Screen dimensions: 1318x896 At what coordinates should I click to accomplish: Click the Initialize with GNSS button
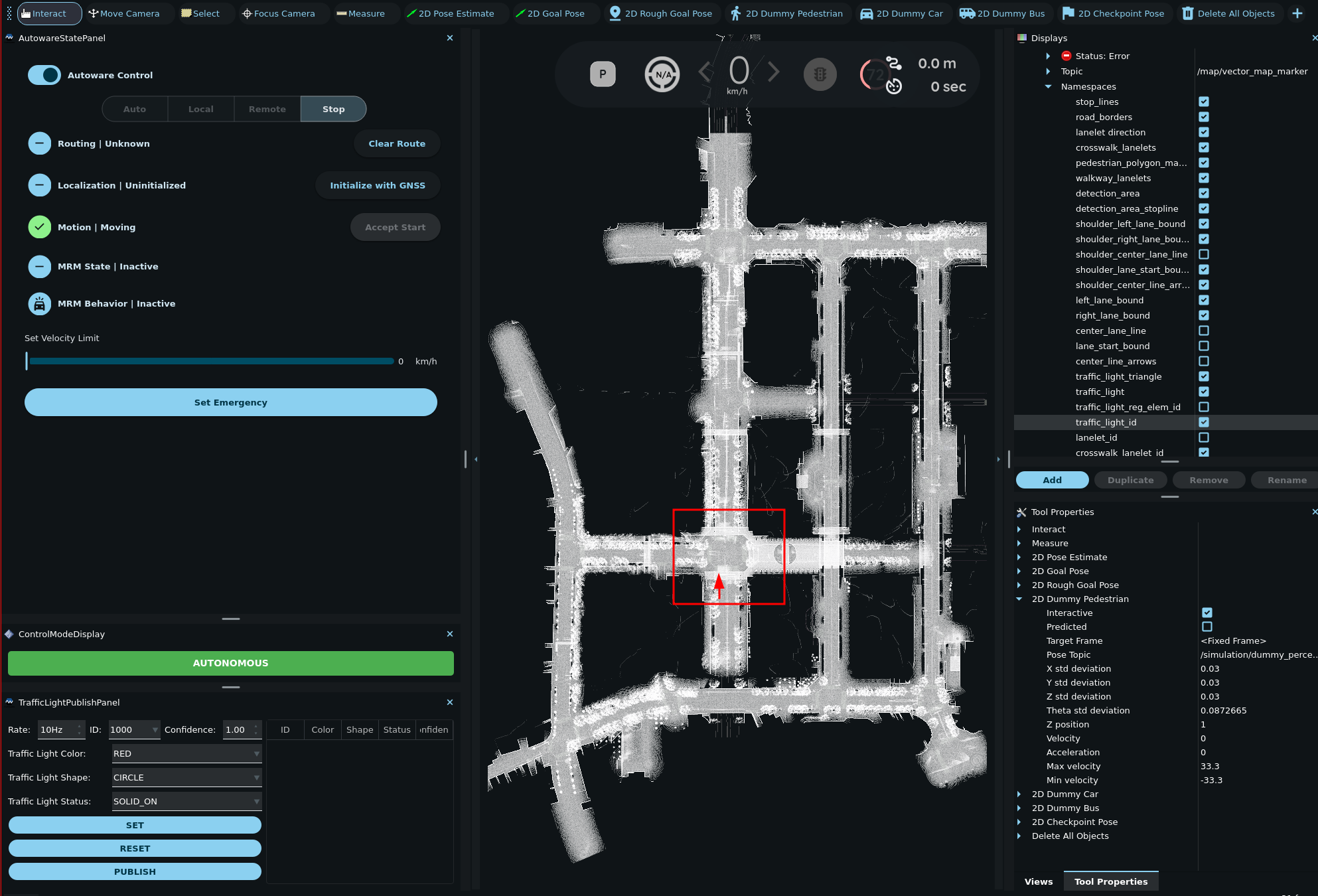click(x=378, y=185)
